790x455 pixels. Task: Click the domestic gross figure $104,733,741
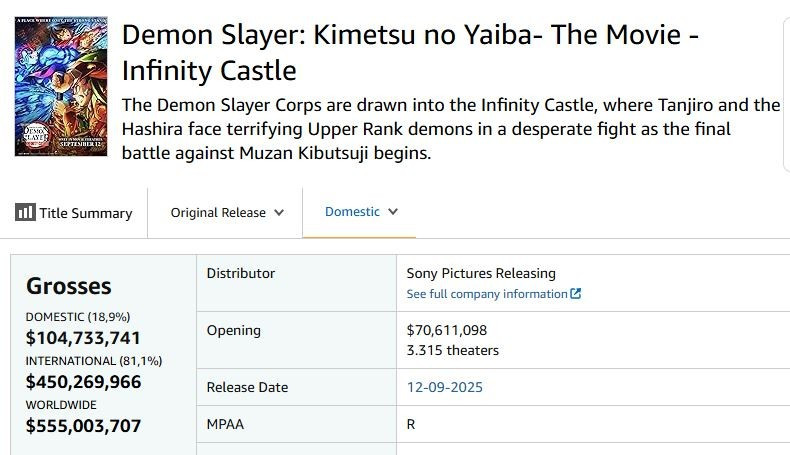click(83, 337)
